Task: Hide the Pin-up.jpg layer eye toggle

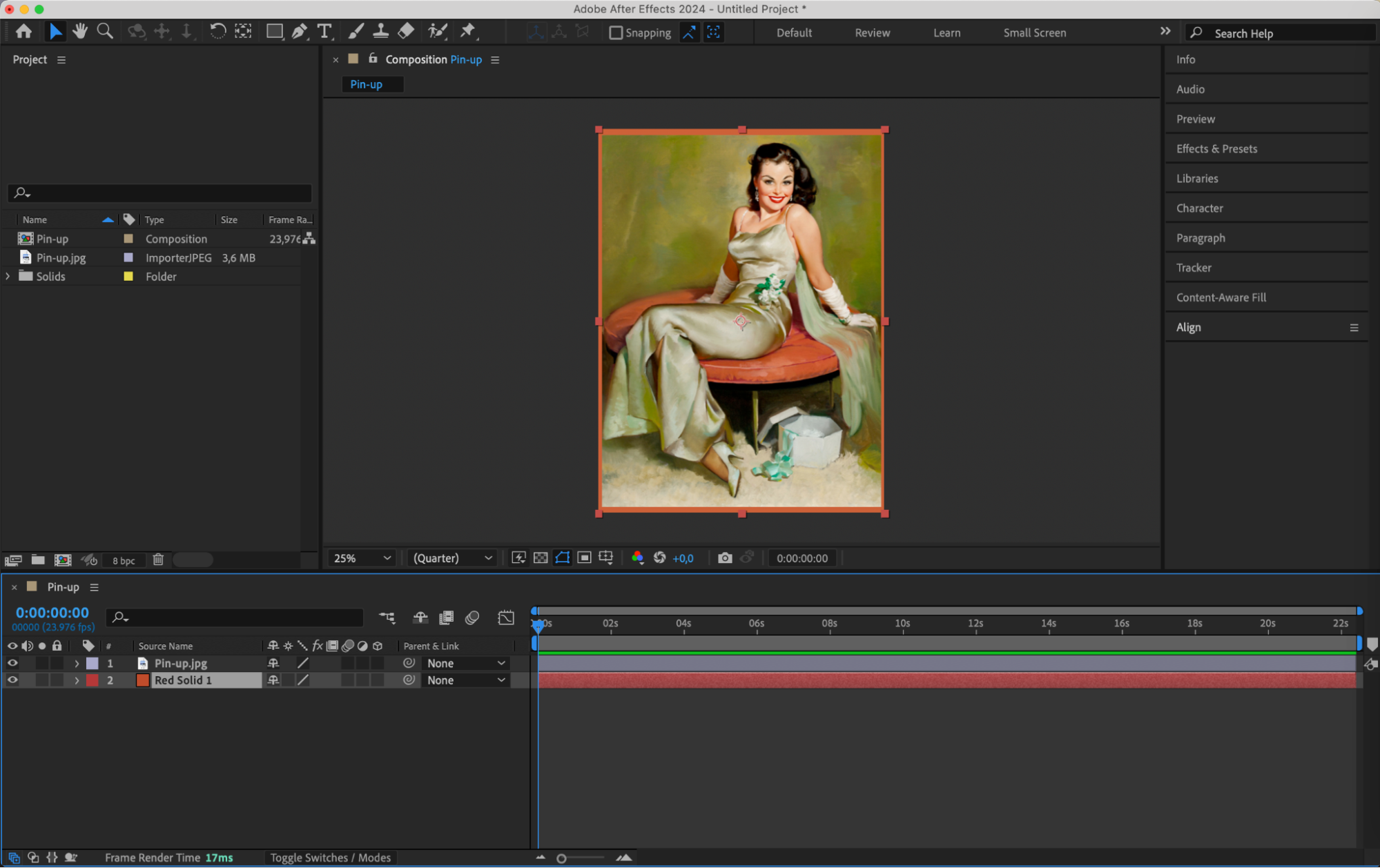Action: (12, 663)
